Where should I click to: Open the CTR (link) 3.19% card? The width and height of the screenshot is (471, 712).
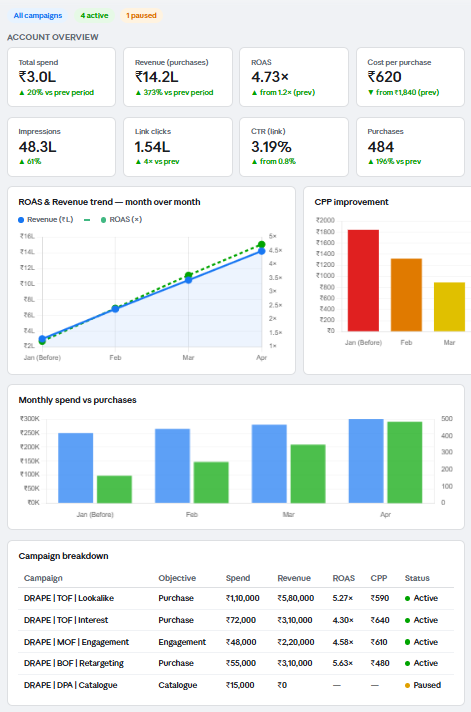[x=294, y=147]
